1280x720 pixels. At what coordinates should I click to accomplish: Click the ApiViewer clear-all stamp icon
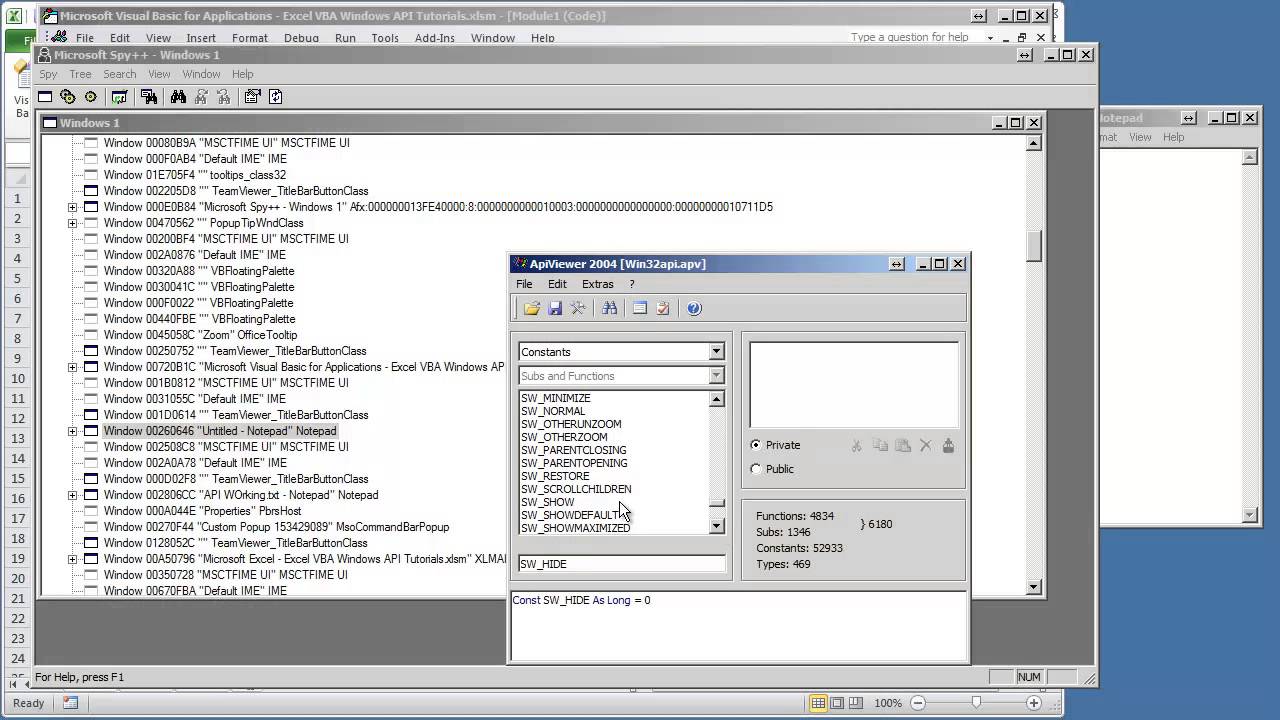point(948,446)
